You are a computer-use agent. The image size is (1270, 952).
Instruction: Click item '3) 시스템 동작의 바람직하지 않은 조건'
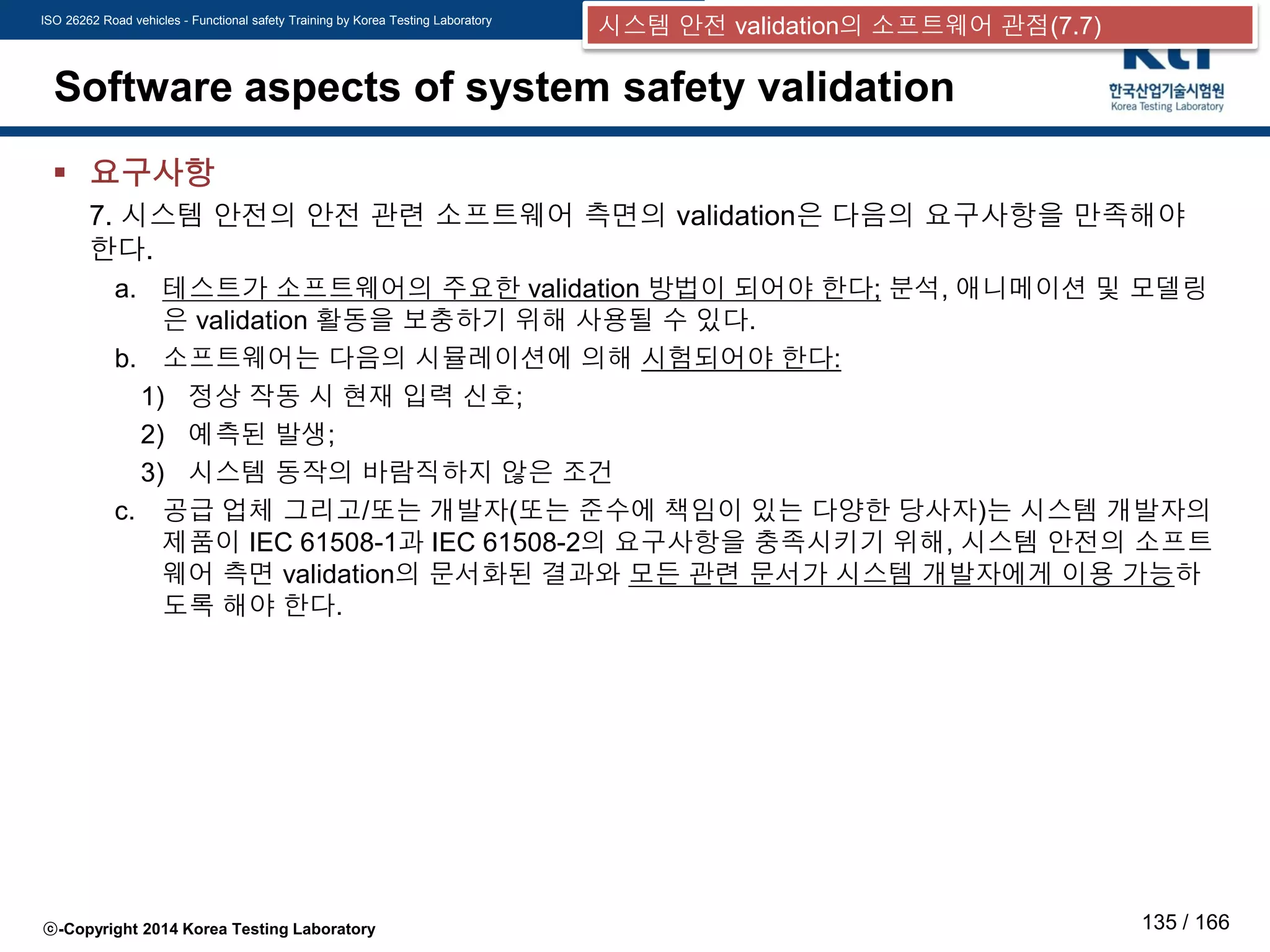coord(376,472)
